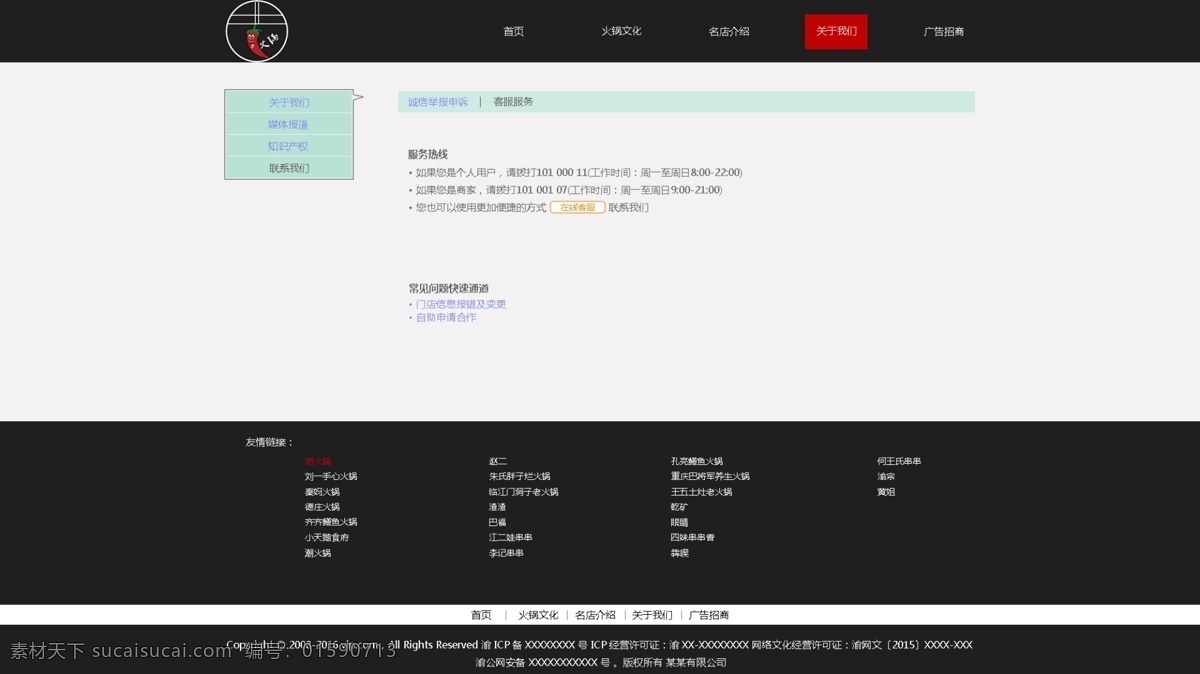Open the 孔亮鳝鱼火锅 friend link
This screenshot has height=674, width=1200.
[x=697, y=461]
